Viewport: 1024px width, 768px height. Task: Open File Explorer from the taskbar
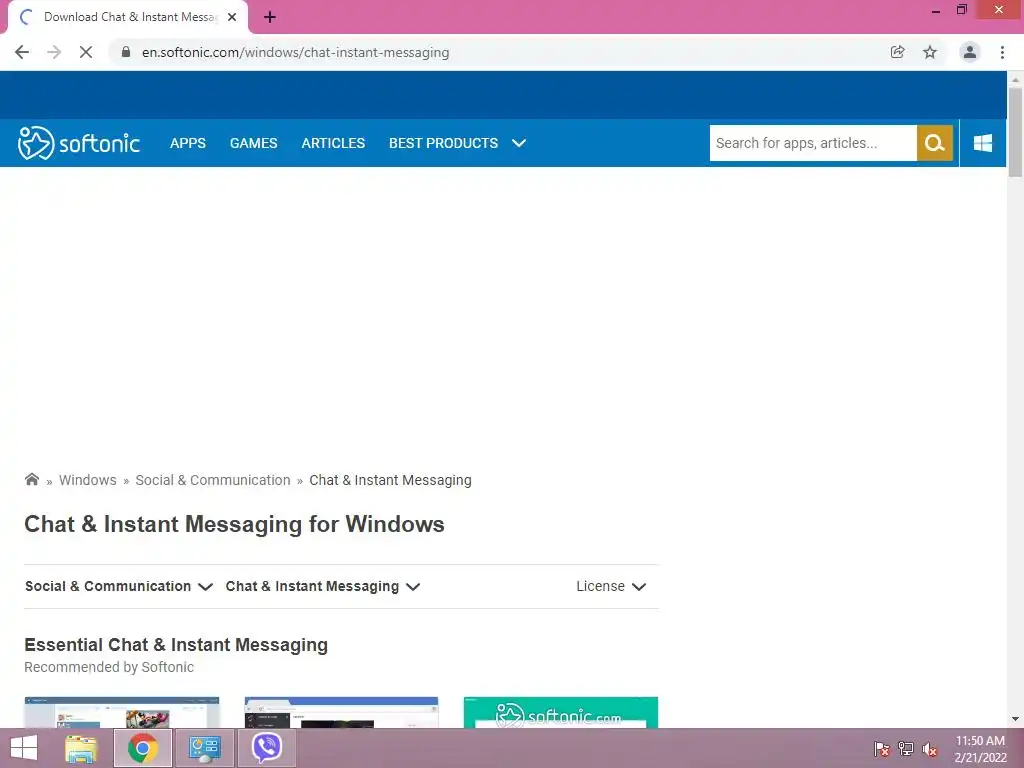(81, 748)
